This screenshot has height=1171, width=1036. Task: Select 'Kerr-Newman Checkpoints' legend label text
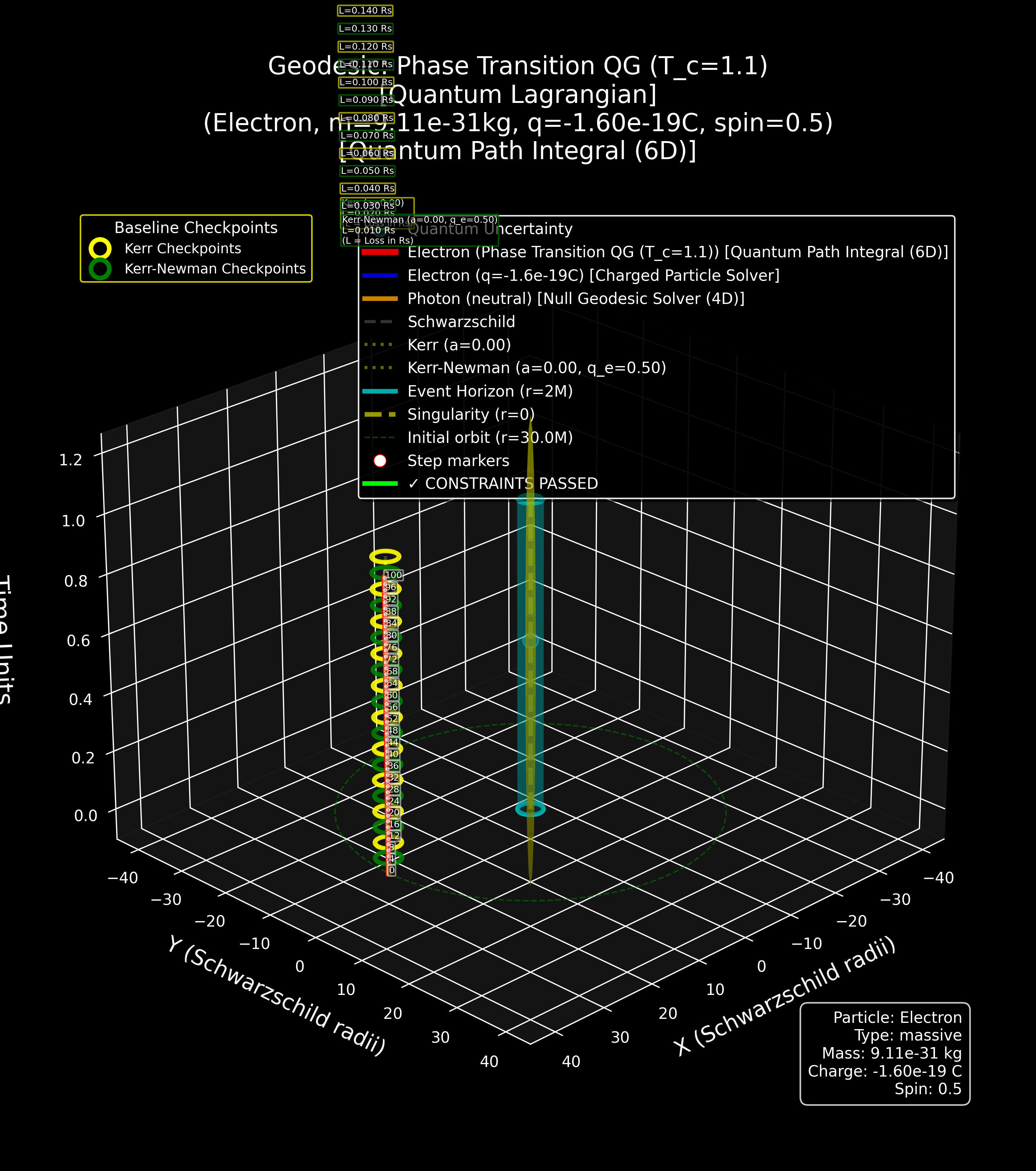click(x=215, y=269)
